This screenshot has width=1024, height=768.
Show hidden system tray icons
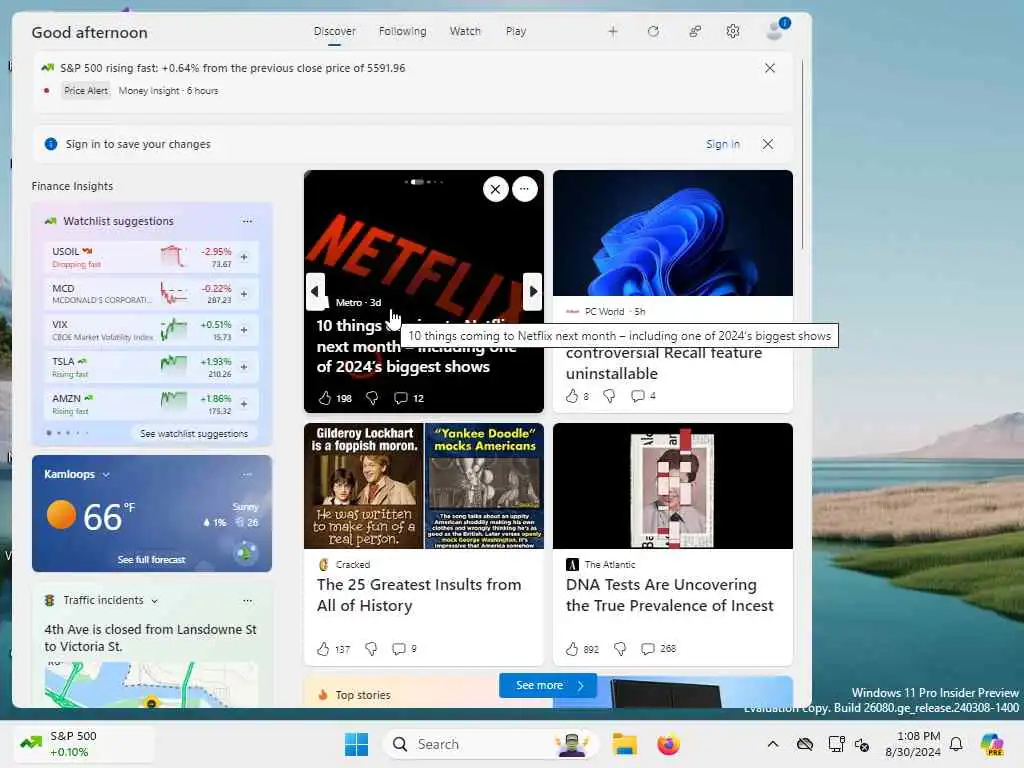[773, 744]
